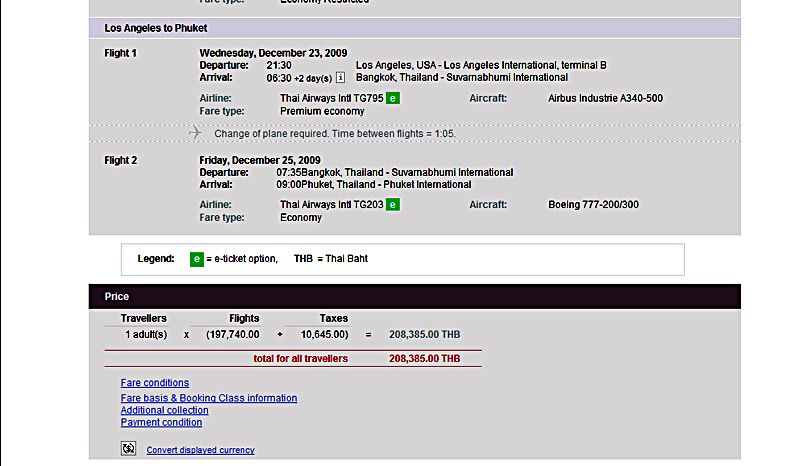The width and height of the screenshot is (800, 466).
Task: Click the Price section header
Action: pyautogui.click(x=414, y=297)
